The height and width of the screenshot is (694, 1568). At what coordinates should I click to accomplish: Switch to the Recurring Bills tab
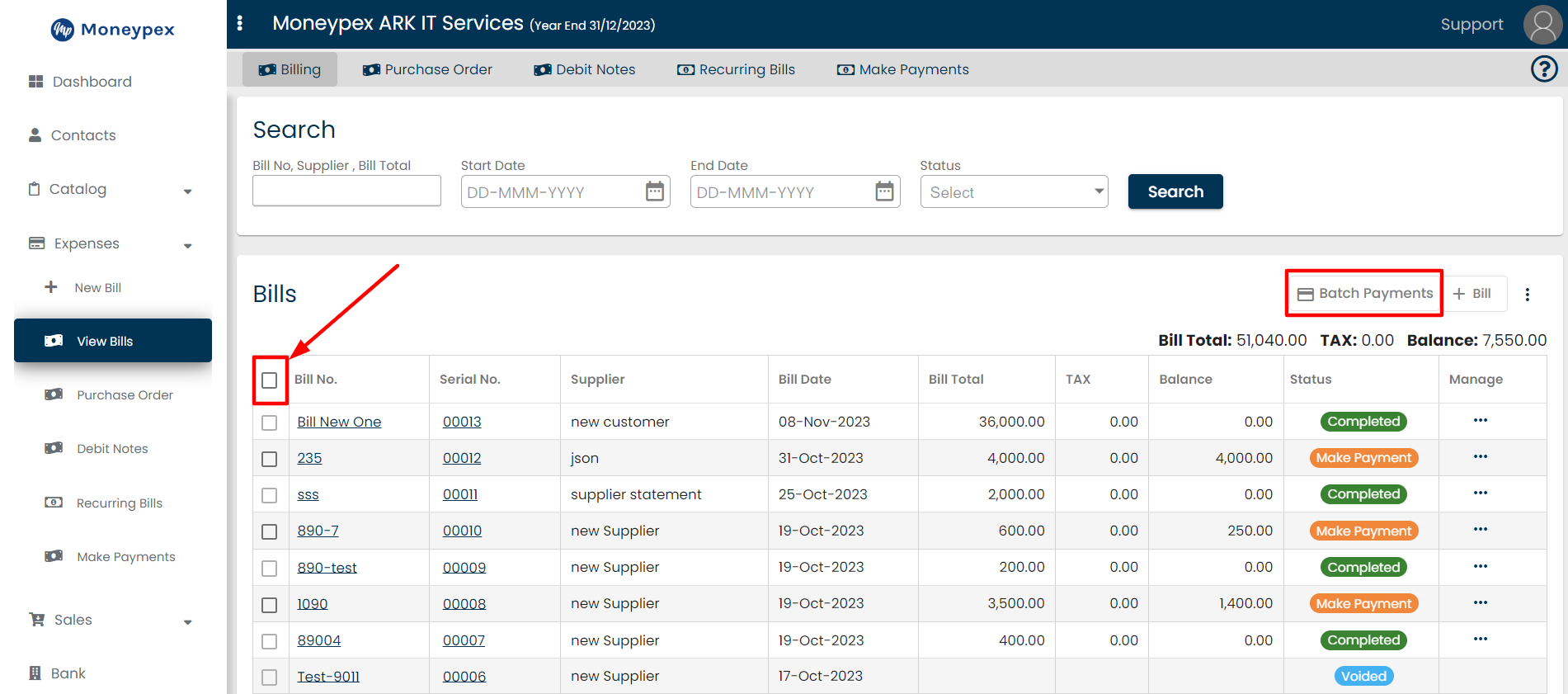[x=736, y=69]
